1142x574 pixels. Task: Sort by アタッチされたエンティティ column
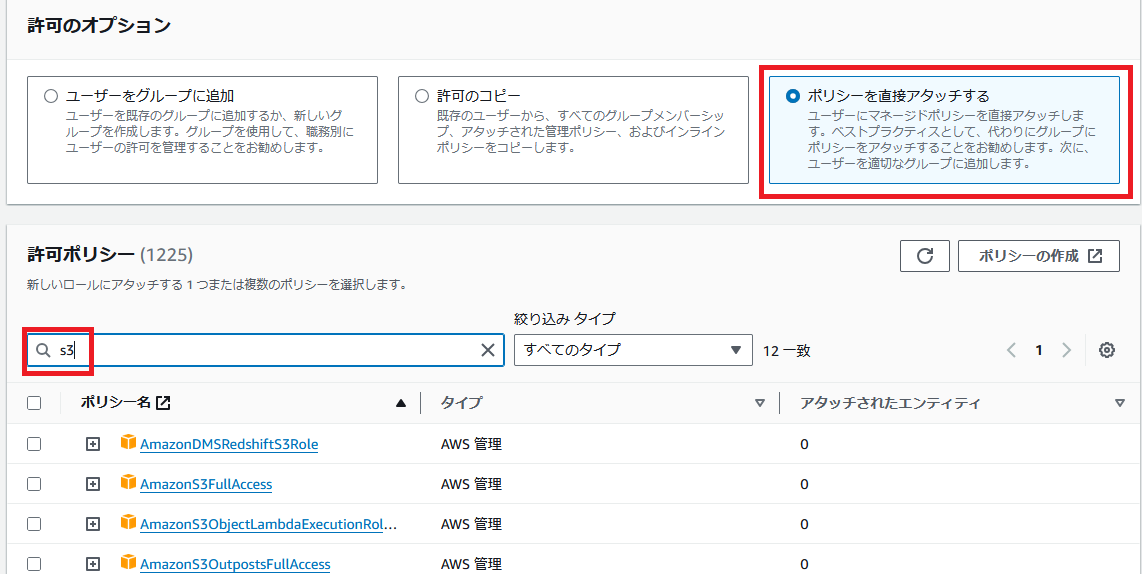(x=1120, y=403)
